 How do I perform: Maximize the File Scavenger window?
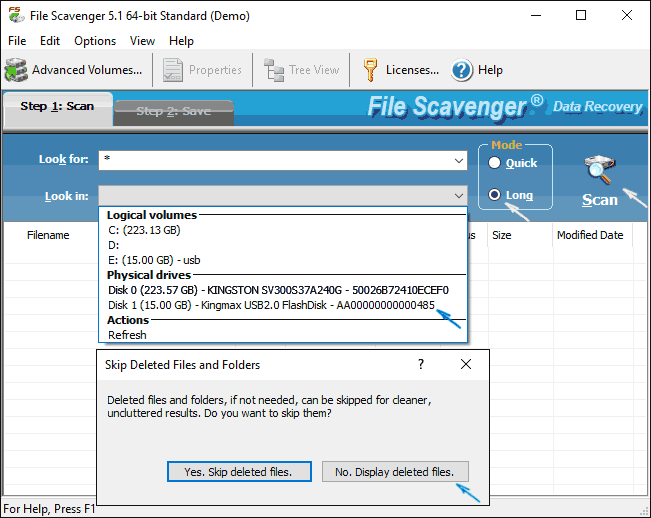pos(581,15)
